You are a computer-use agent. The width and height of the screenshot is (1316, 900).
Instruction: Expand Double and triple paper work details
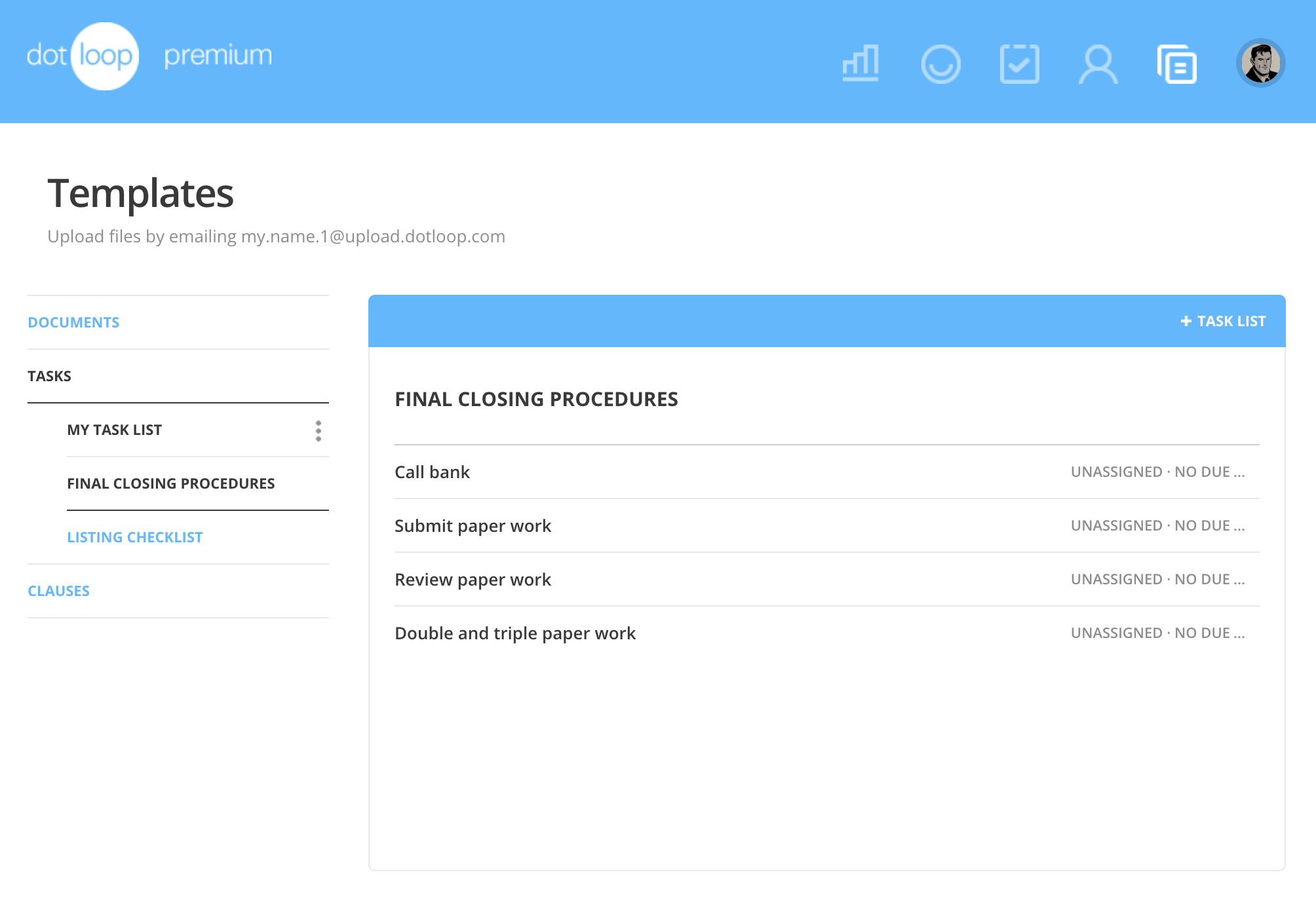(1157, 633)
